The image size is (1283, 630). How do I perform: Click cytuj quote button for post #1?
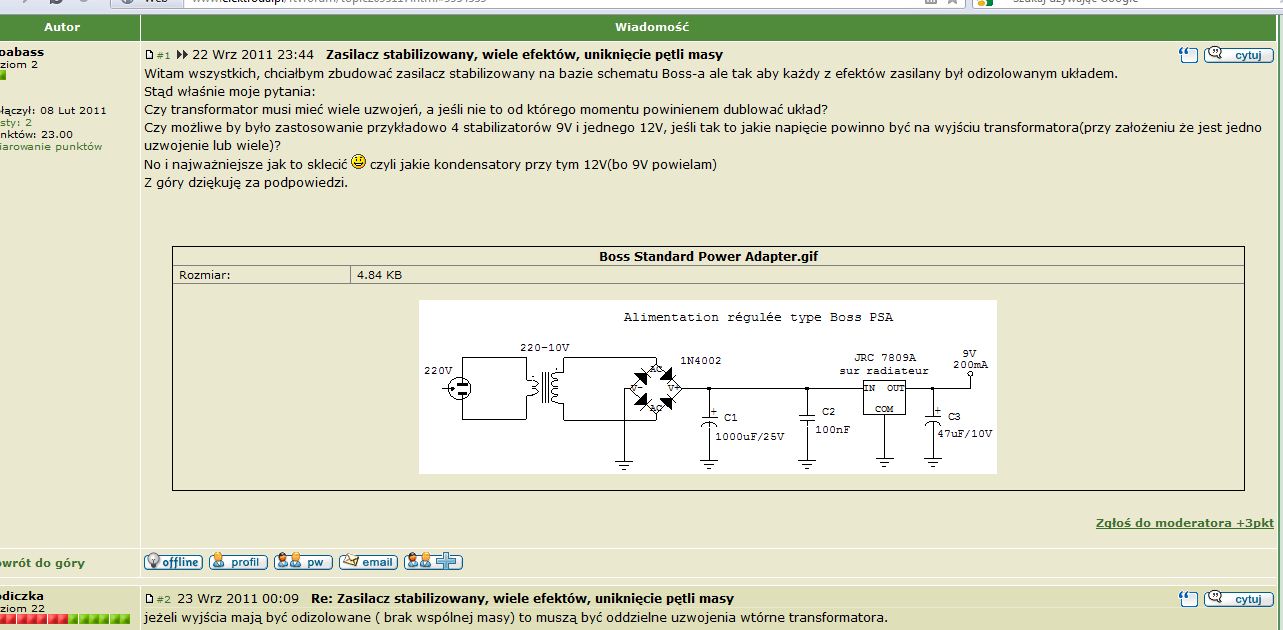click(x=1238, y=55)
